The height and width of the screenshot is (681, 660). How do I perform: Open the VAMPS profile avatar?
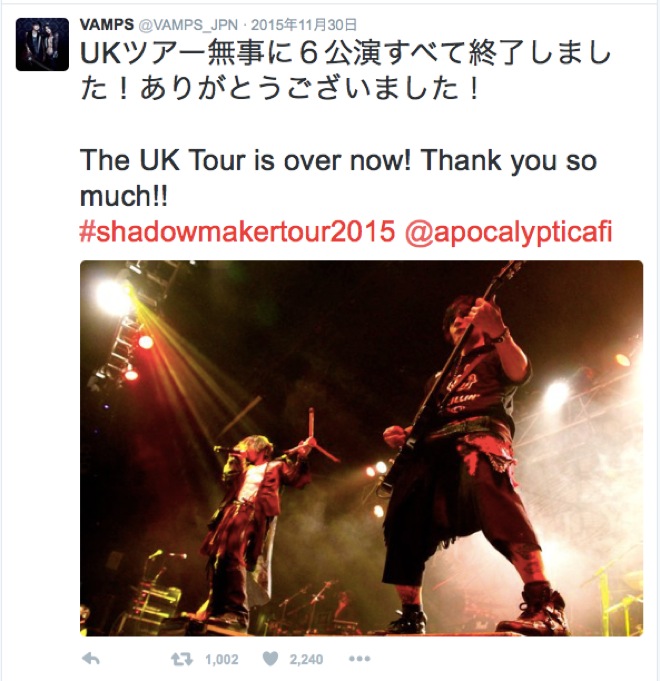click(x=42, y=44)
